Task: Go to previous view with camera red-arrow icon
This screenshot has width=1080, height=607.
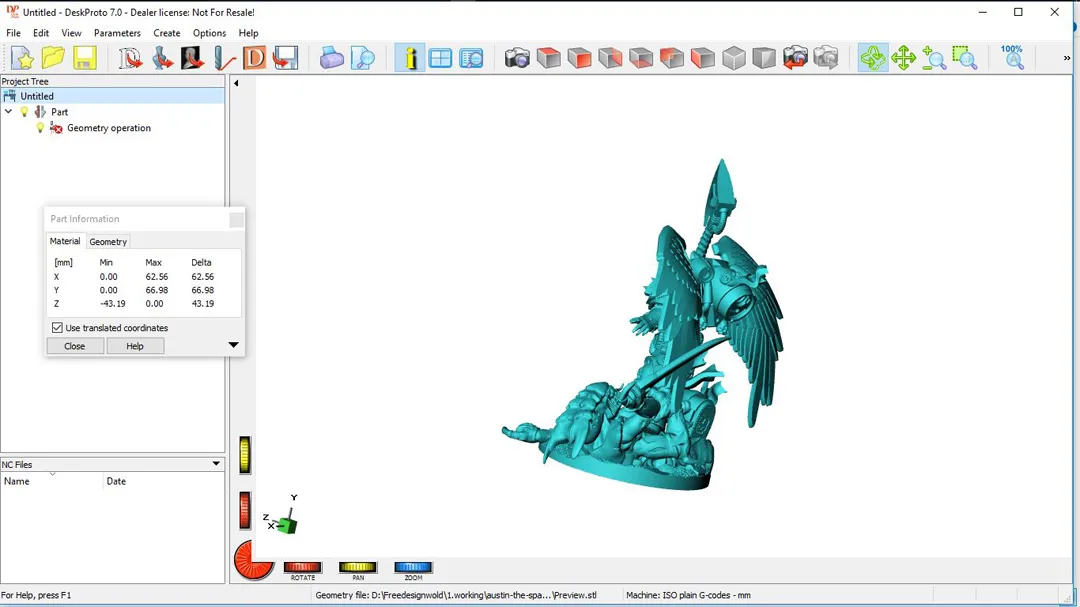Action: click(795, 59)
